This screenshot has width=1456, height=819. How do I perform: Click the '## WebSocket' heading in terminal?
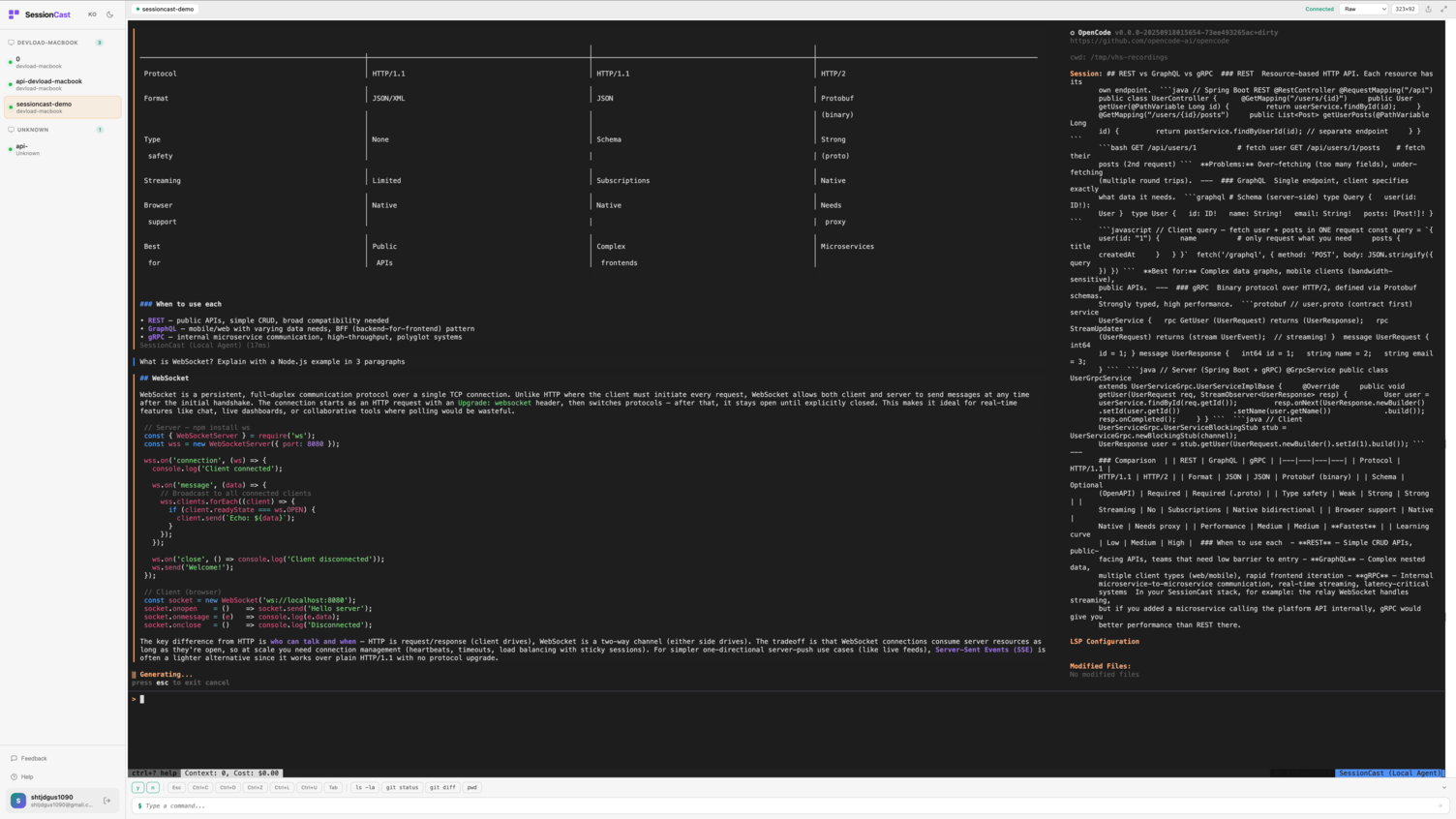[164, 379]
